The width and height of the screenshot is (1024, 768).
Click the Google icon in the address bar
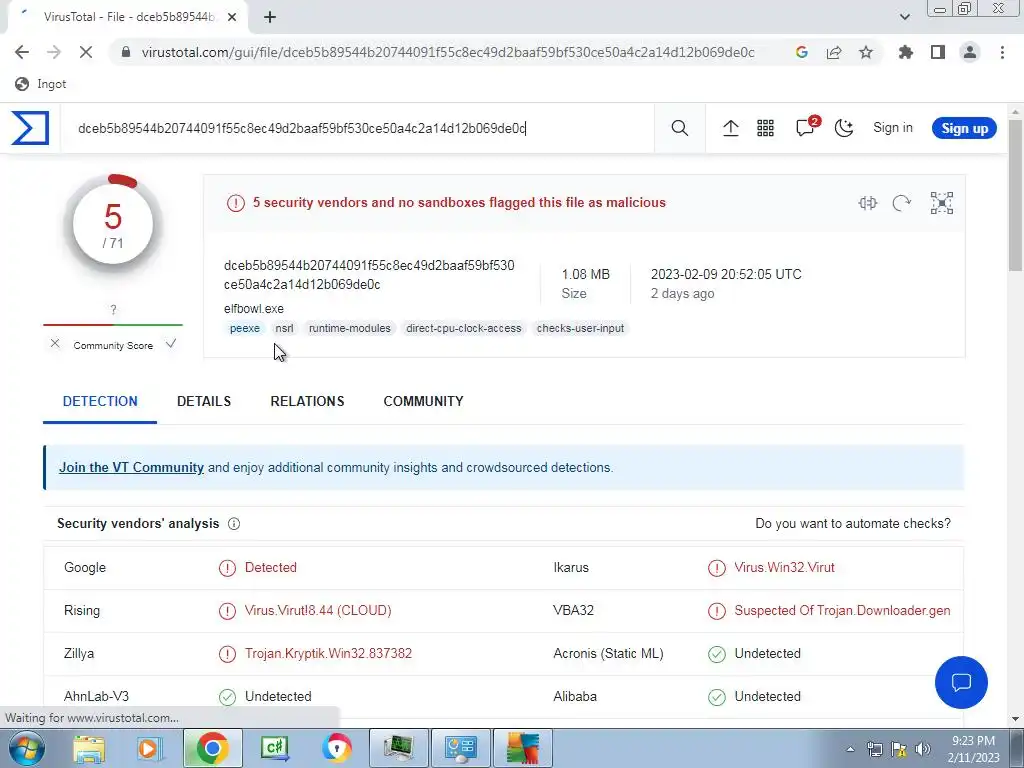point(802,52)
